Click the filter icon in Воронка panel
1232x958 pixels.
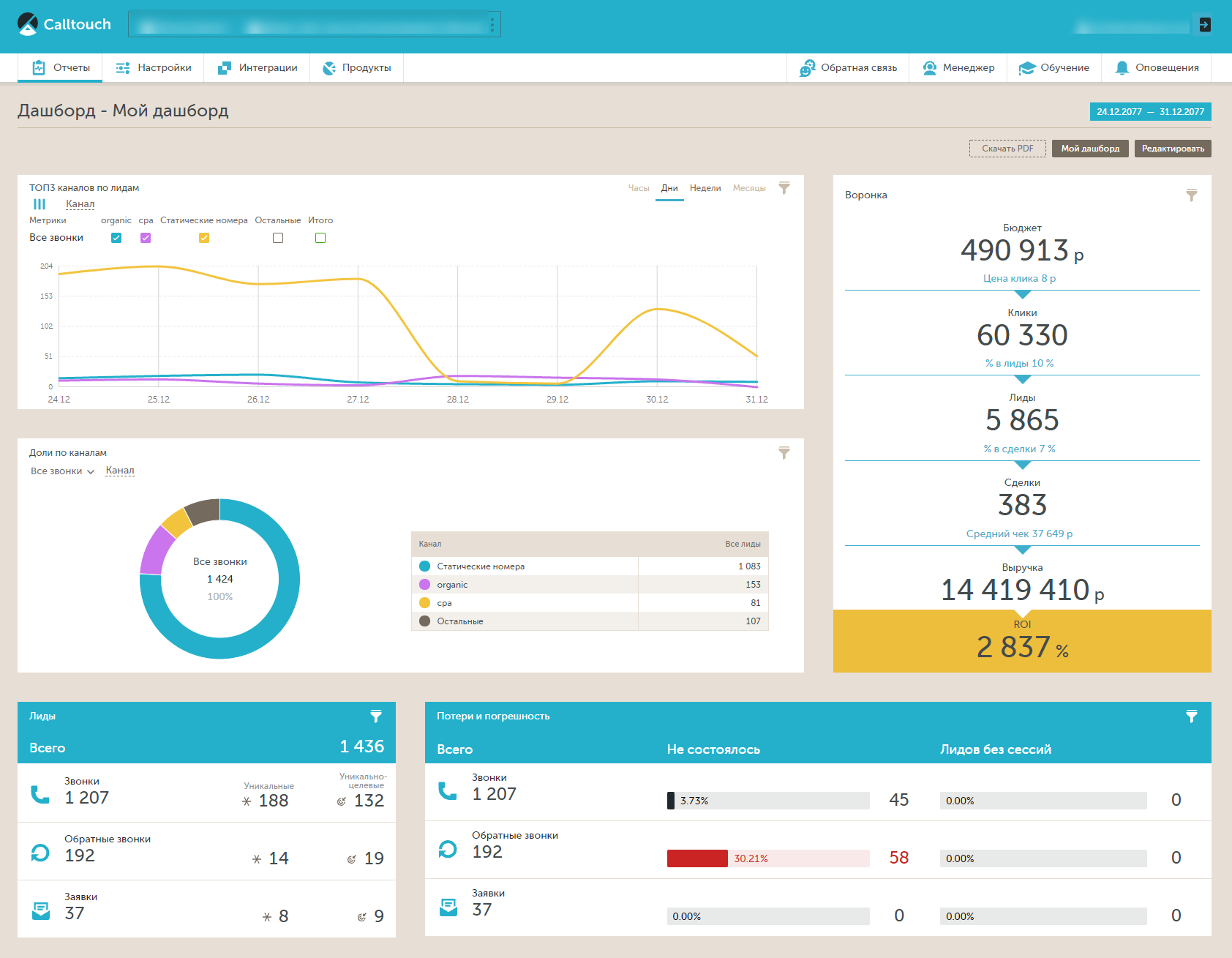pyautogui.click(x=1191, y=195)
